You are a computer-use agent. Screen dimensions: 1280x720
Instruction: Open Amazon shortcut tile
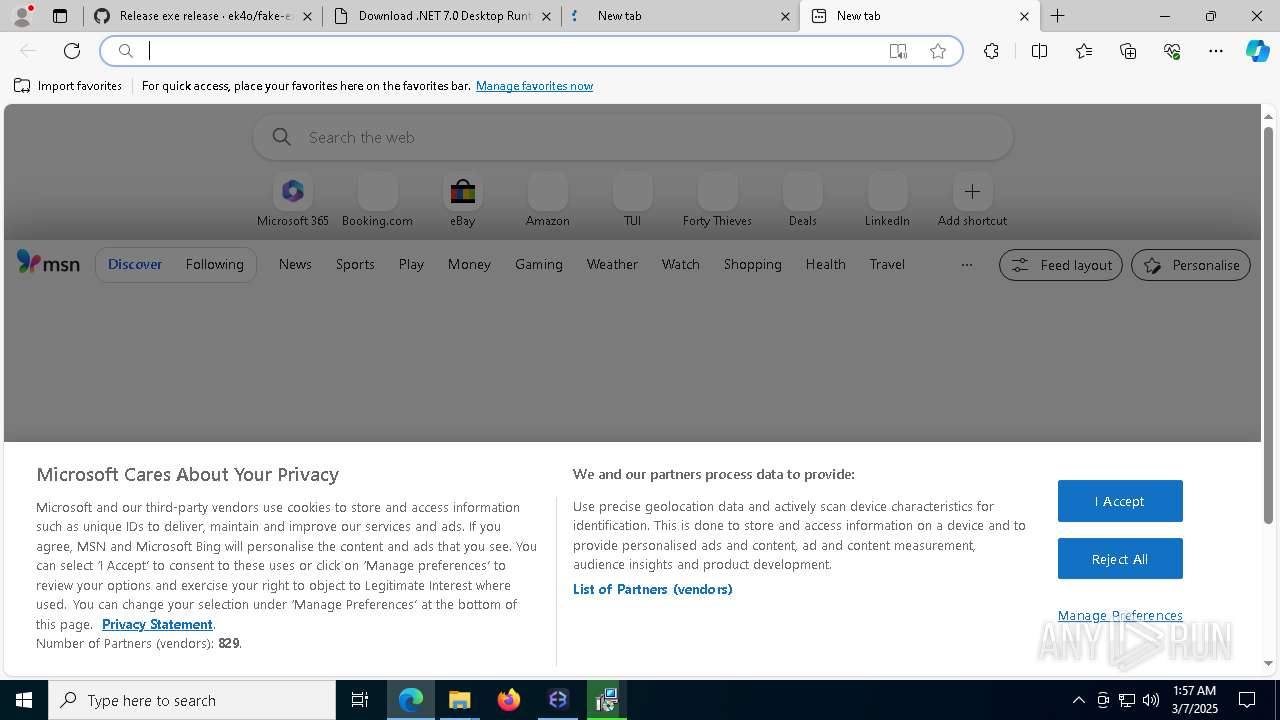point(548,200)
